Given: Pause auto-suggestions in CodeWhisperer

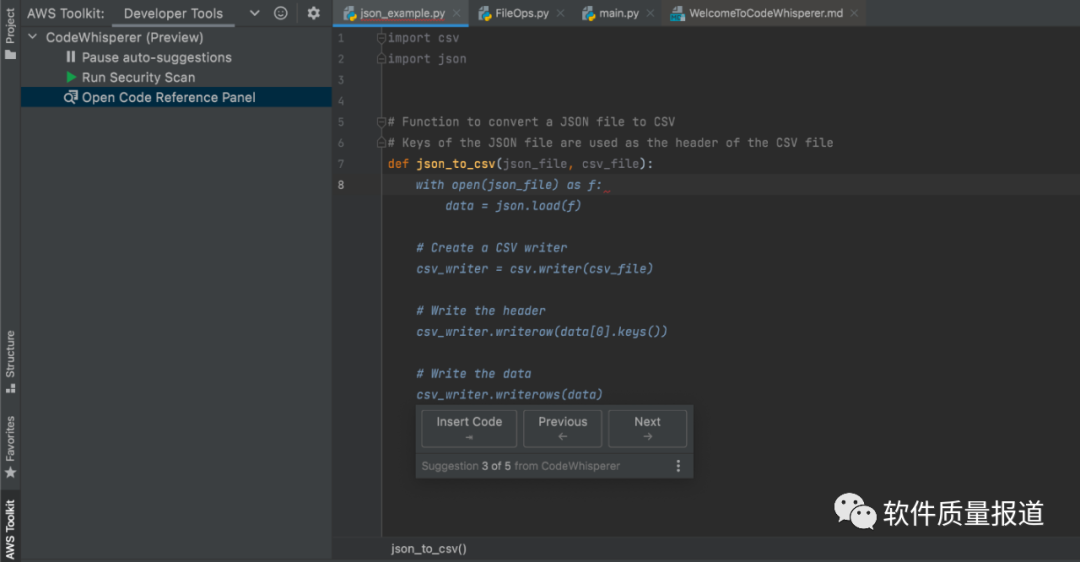Looking at the screenshot, I should 156,57.
